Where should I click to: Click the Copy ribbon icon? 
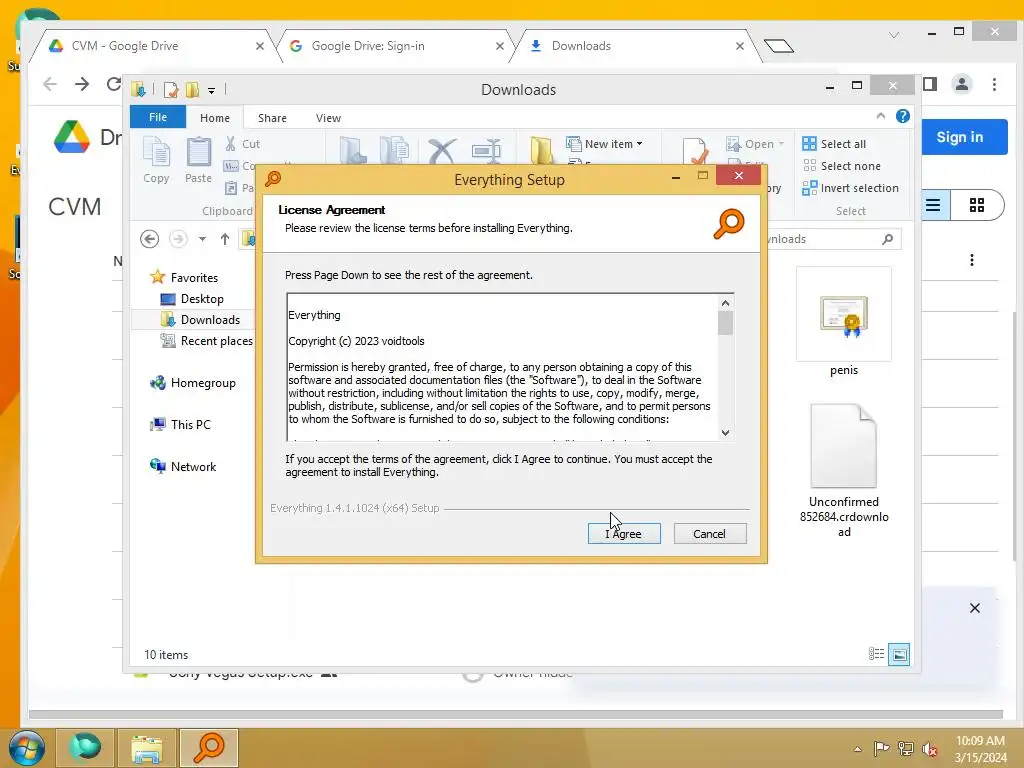point(156,160)
